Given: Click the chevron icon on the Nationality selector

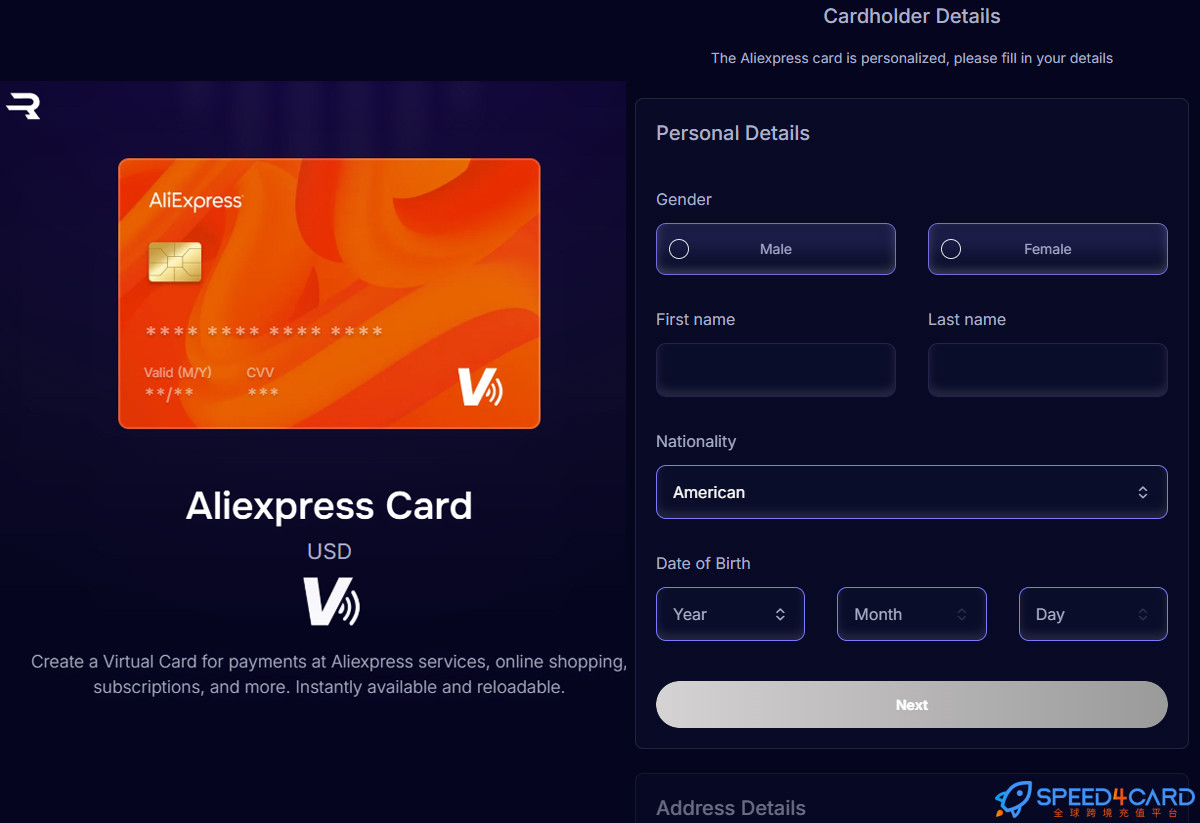Looking at the screenshot, I should coord(1142,492).
